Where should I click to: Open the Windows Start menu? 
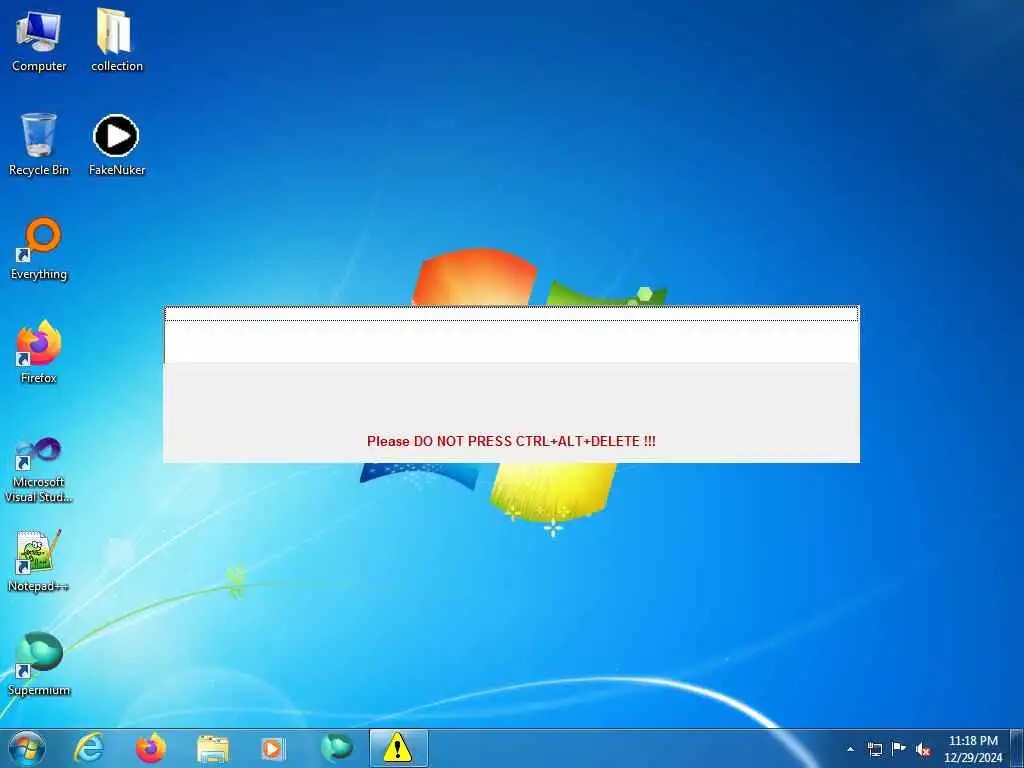tap(27, 748)
